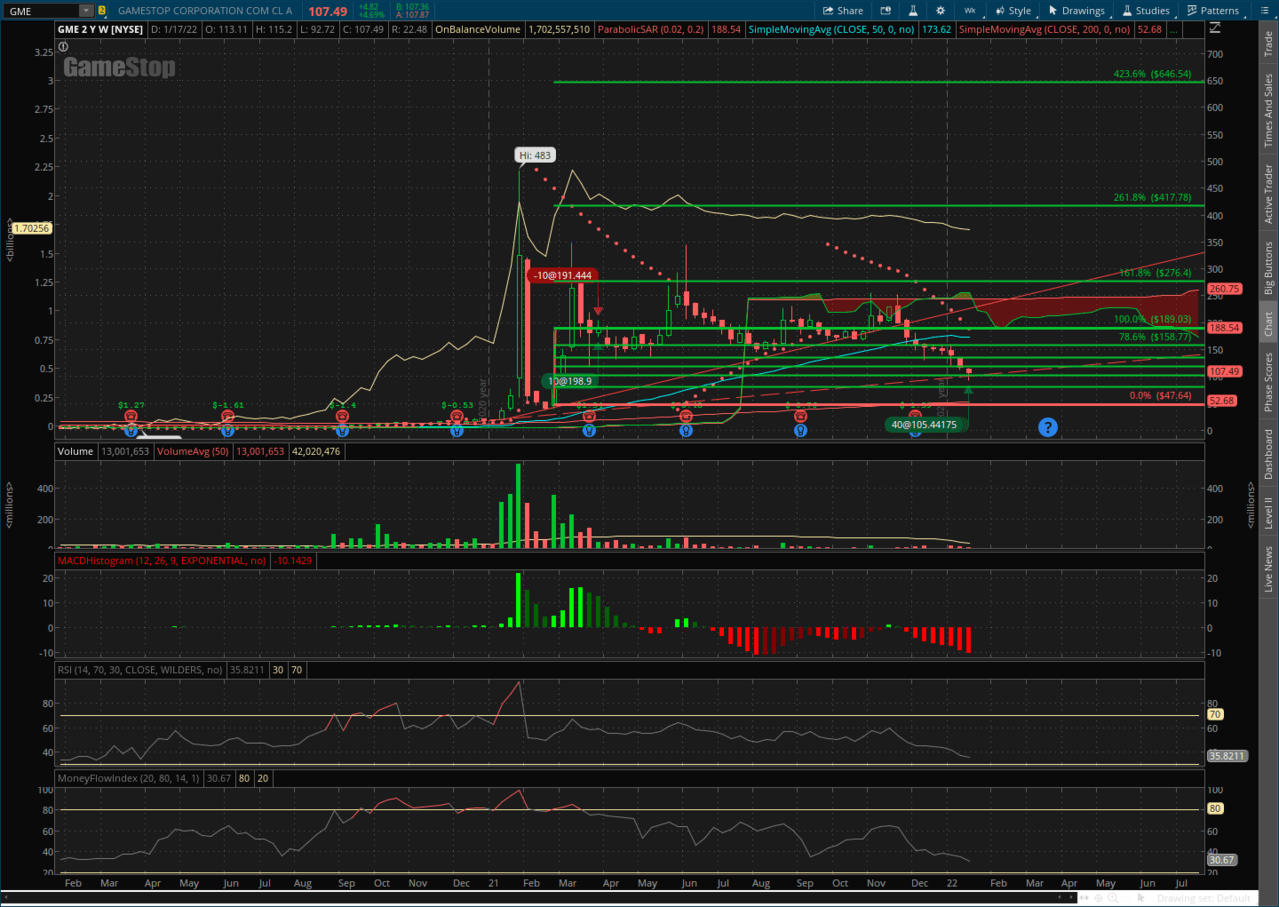The image size is (1279, 907).
Task: Click the 107.49 current price axis bubble
Action: pos(1224,372)
